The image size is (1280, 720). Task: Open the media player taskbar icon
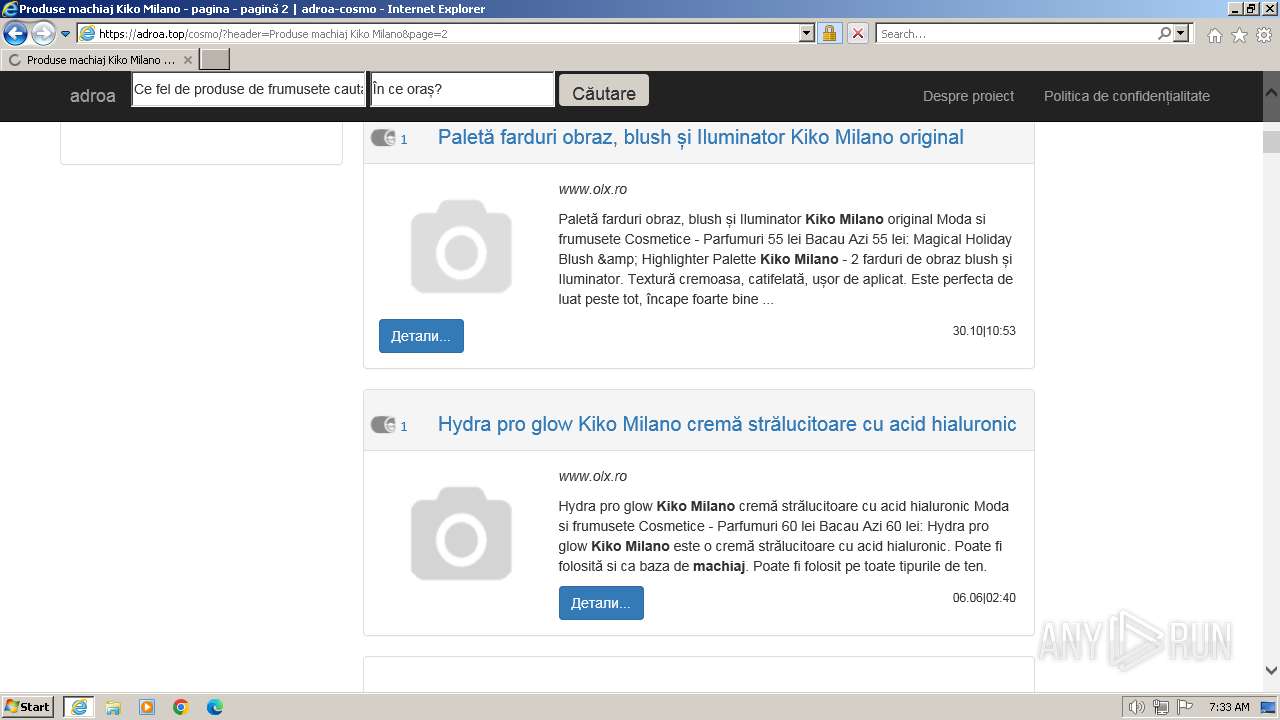(147, 707)
